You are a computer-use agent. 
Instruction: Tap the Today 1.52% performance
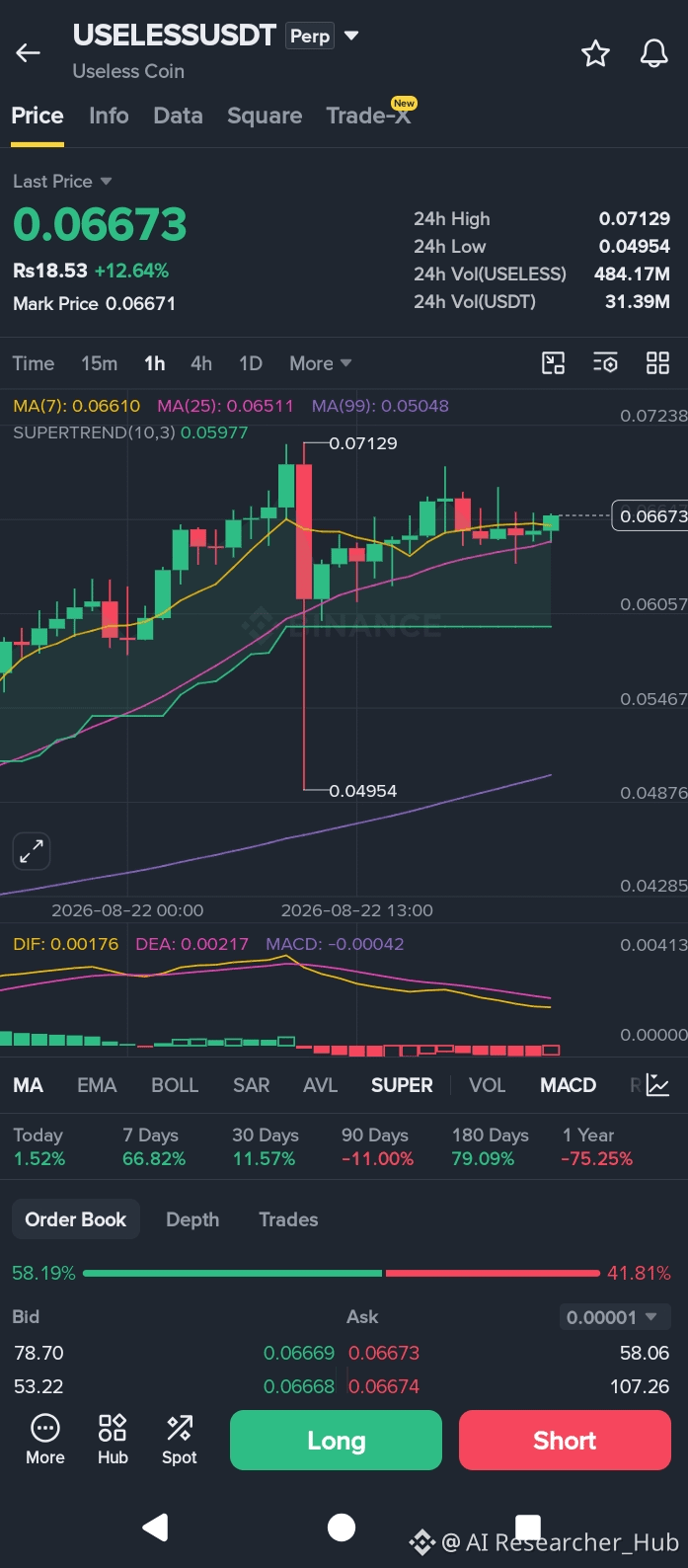click(x=39, y=1147)
